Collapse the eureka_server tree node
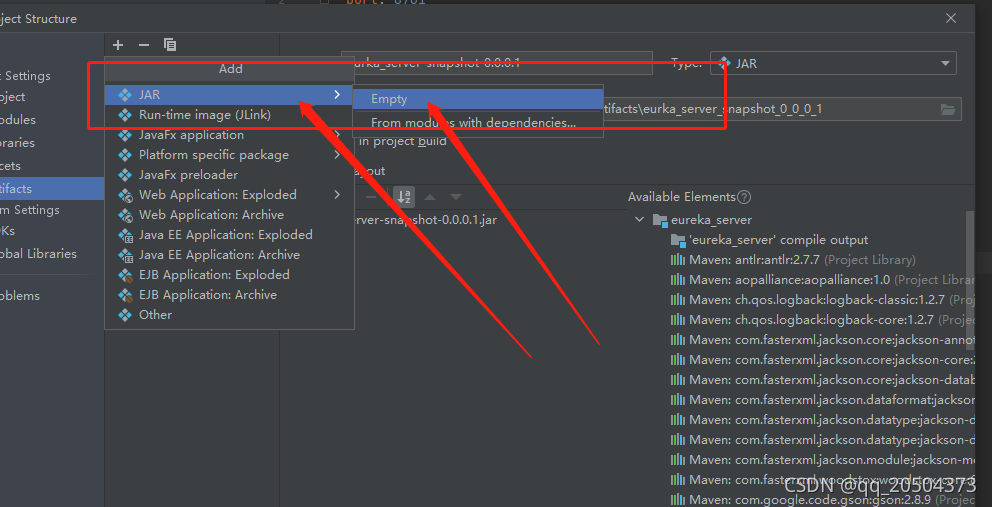The width and height of the screenshot is (992, 507). (x=640, y=220)
